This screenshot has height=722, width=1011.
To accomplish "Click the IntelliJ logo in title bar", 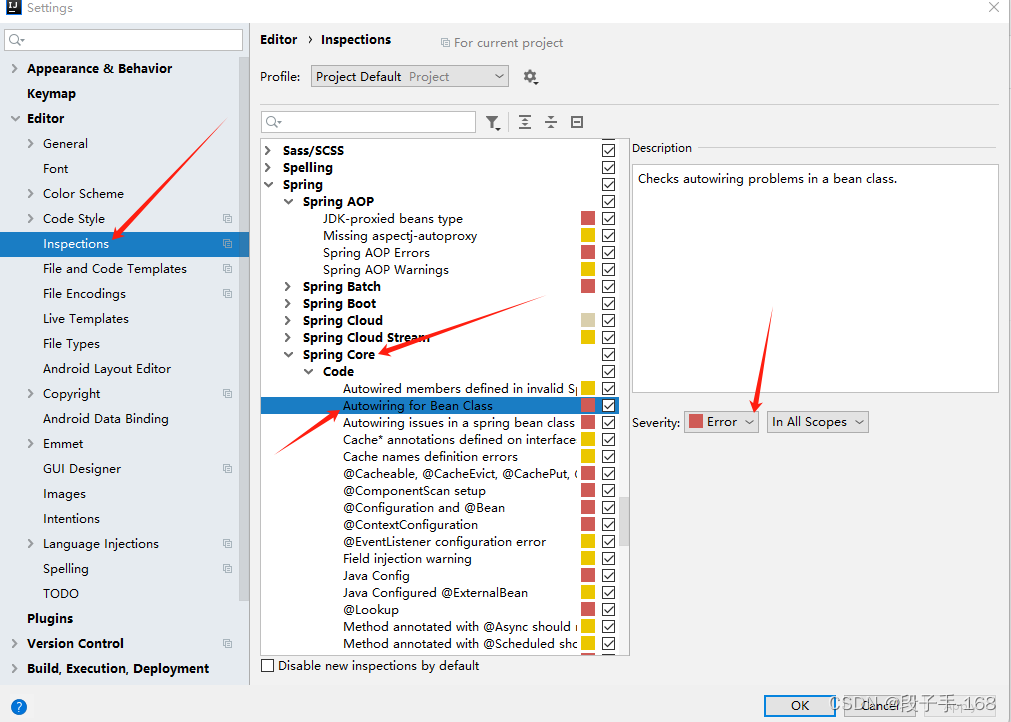I will (x=13, y=8).
